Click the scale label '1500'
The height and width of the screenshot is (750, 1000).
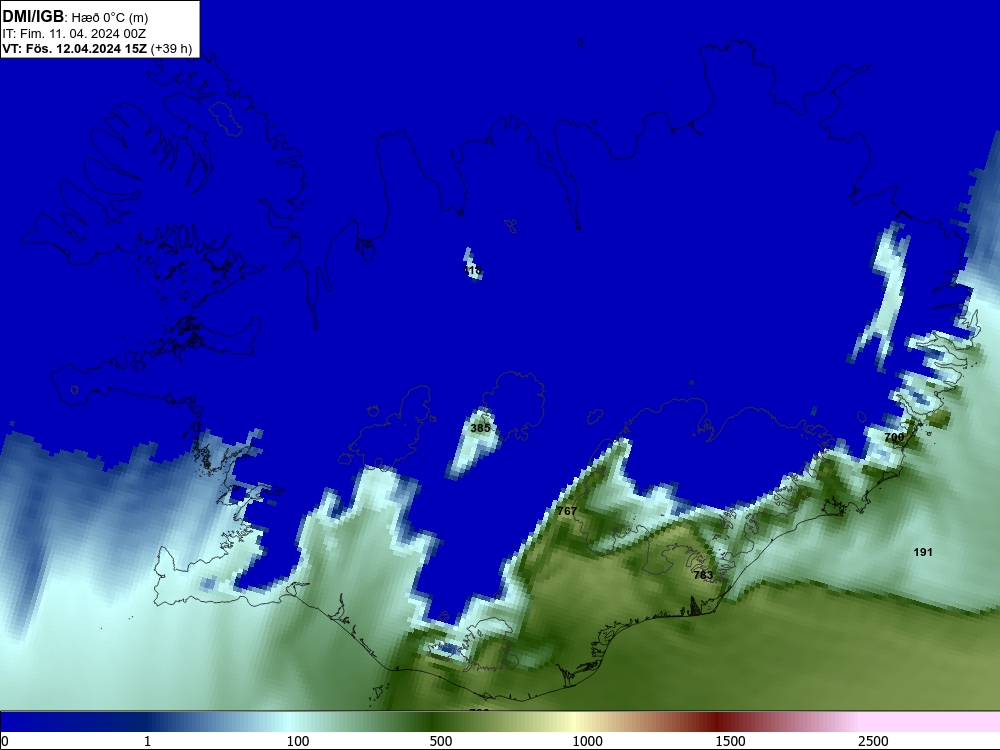tap(730, 741)
